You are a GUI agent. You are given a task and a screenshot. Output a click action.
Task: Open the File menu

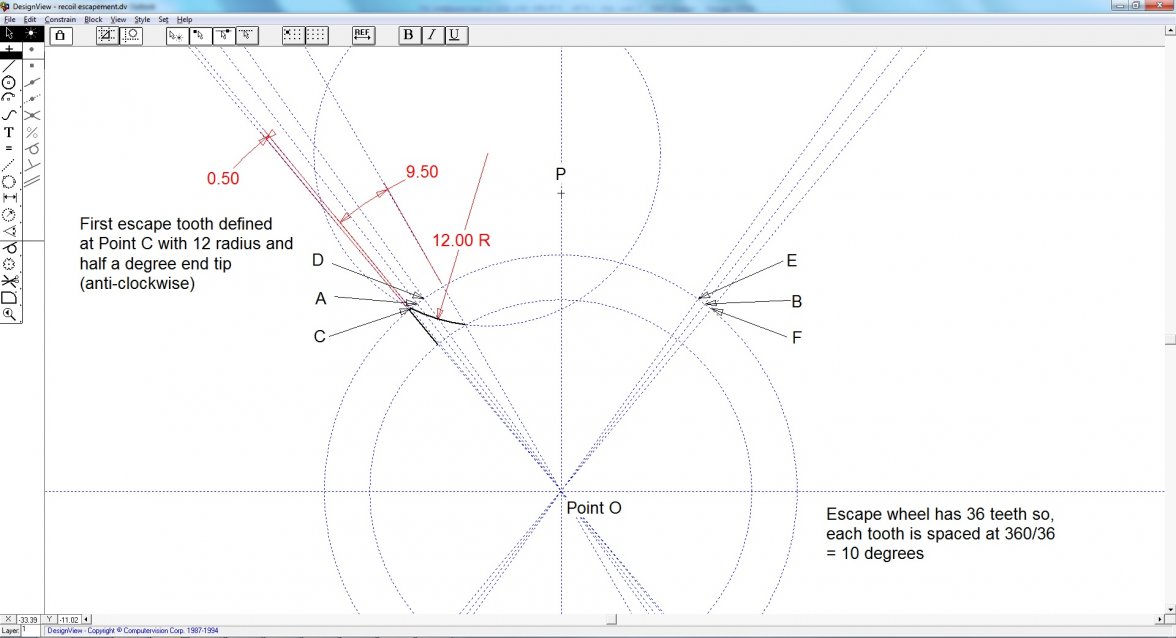(9, 19)
